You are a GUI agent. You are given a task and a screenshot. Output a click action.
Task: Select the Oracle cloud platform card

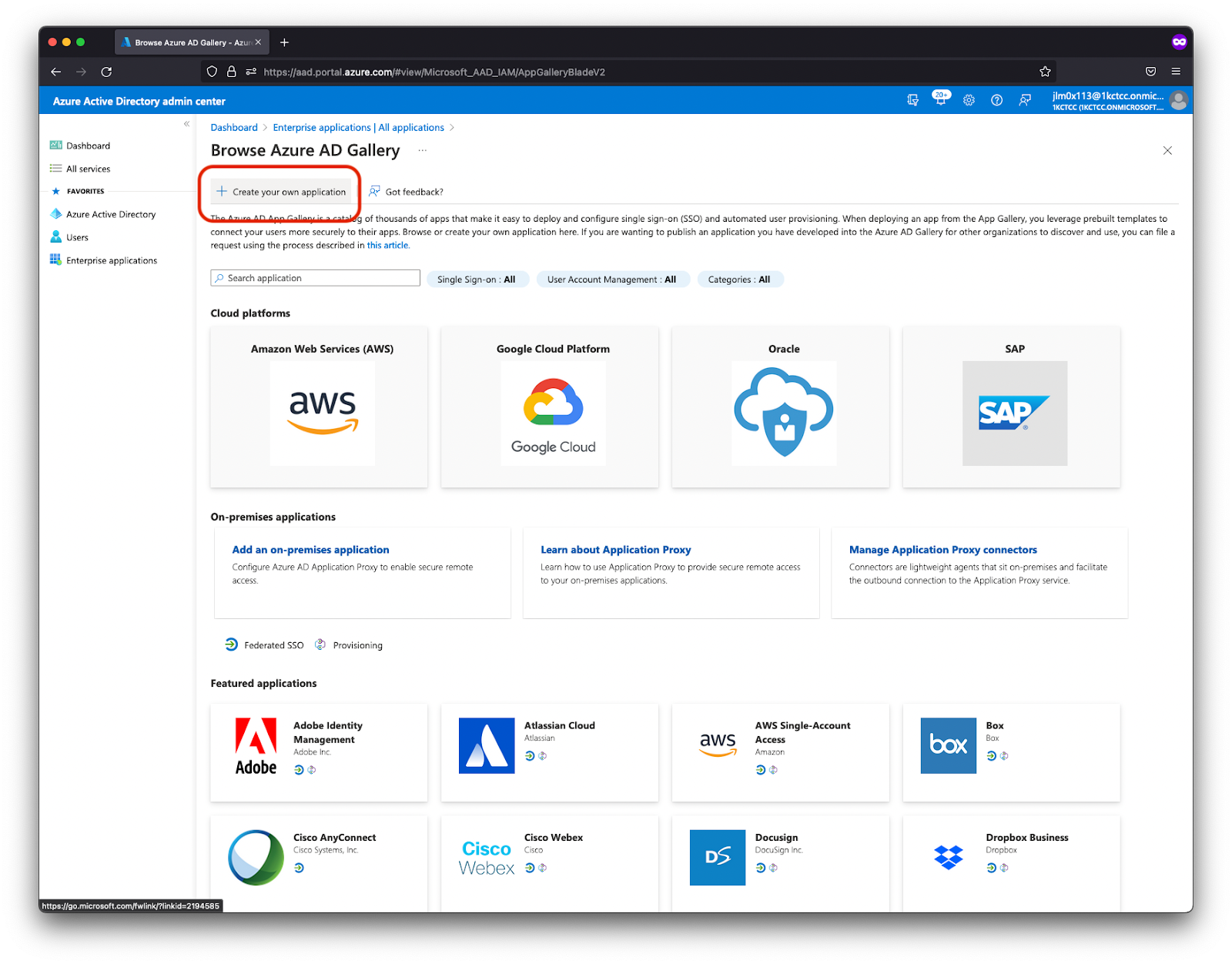[x=781, y=407]
